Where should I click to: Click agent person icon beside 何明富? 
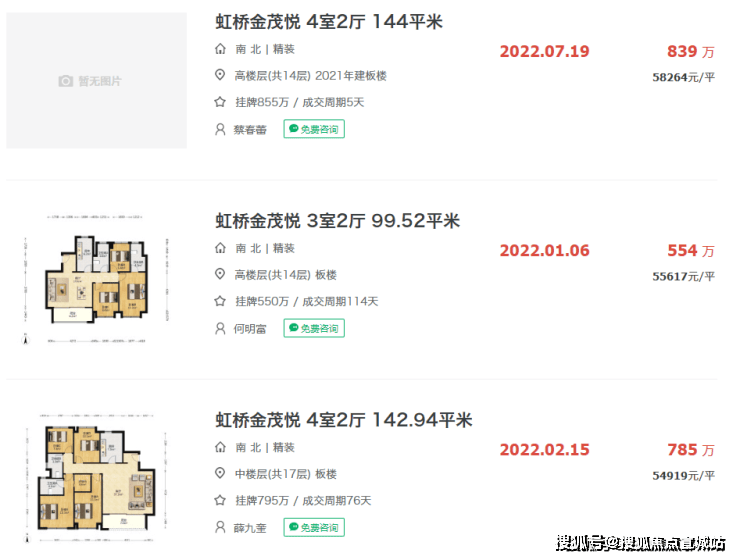220,328
